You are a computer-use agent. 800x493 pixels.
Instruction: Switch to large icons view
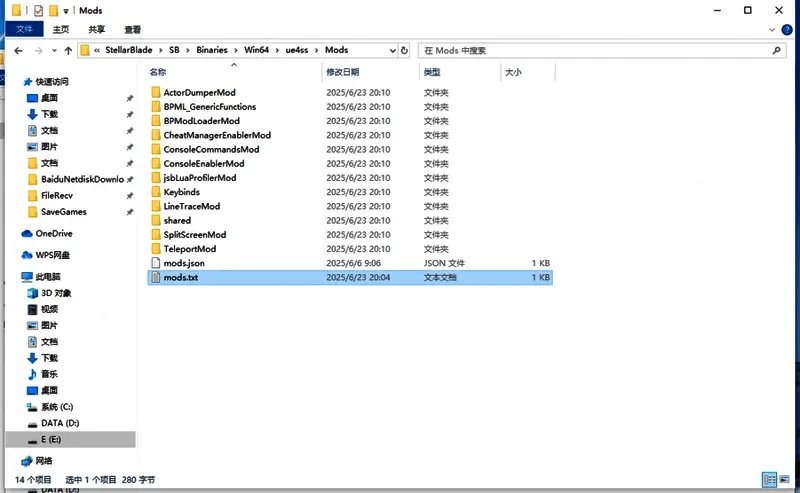pyautogui.click(x=783, y=480)
